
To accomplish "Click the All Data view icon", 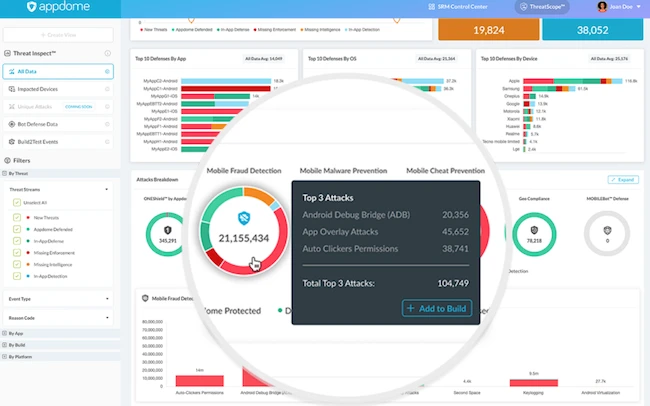I will tap(12, 71).
